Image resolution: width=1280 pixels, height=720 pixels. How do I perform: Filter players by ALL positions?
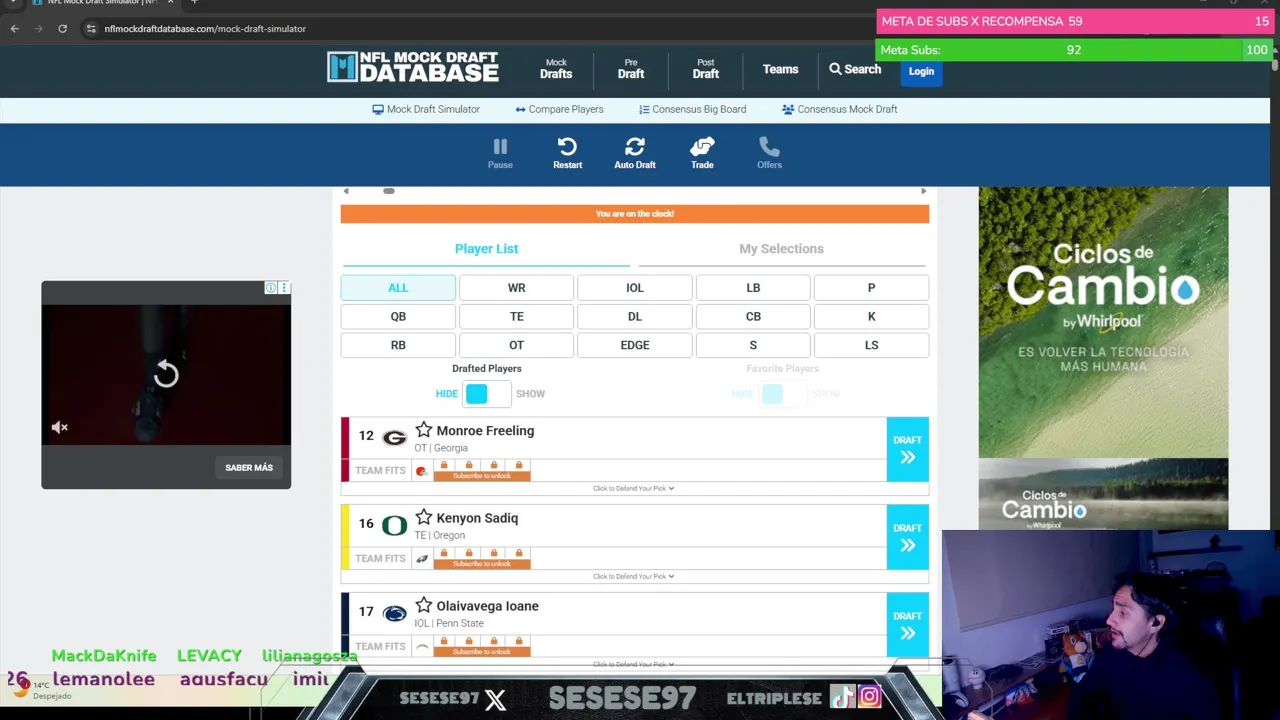398,288
